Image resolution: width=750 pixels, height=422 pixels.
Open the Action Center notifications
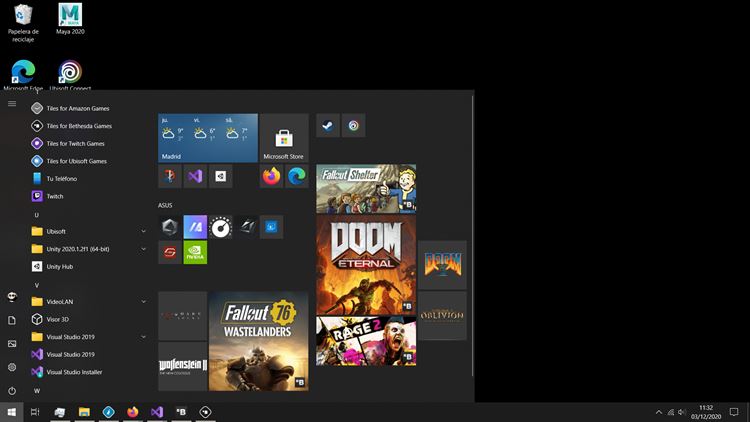[734, 412]
